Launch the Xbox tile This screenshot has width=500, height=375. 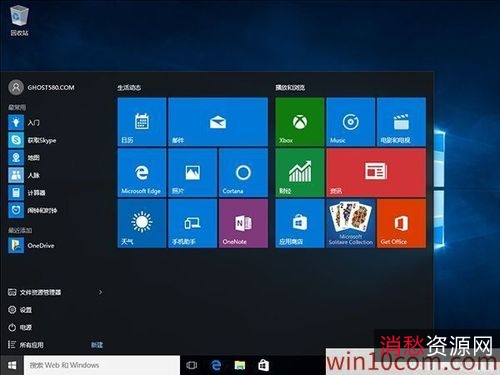tap(300, 122)
